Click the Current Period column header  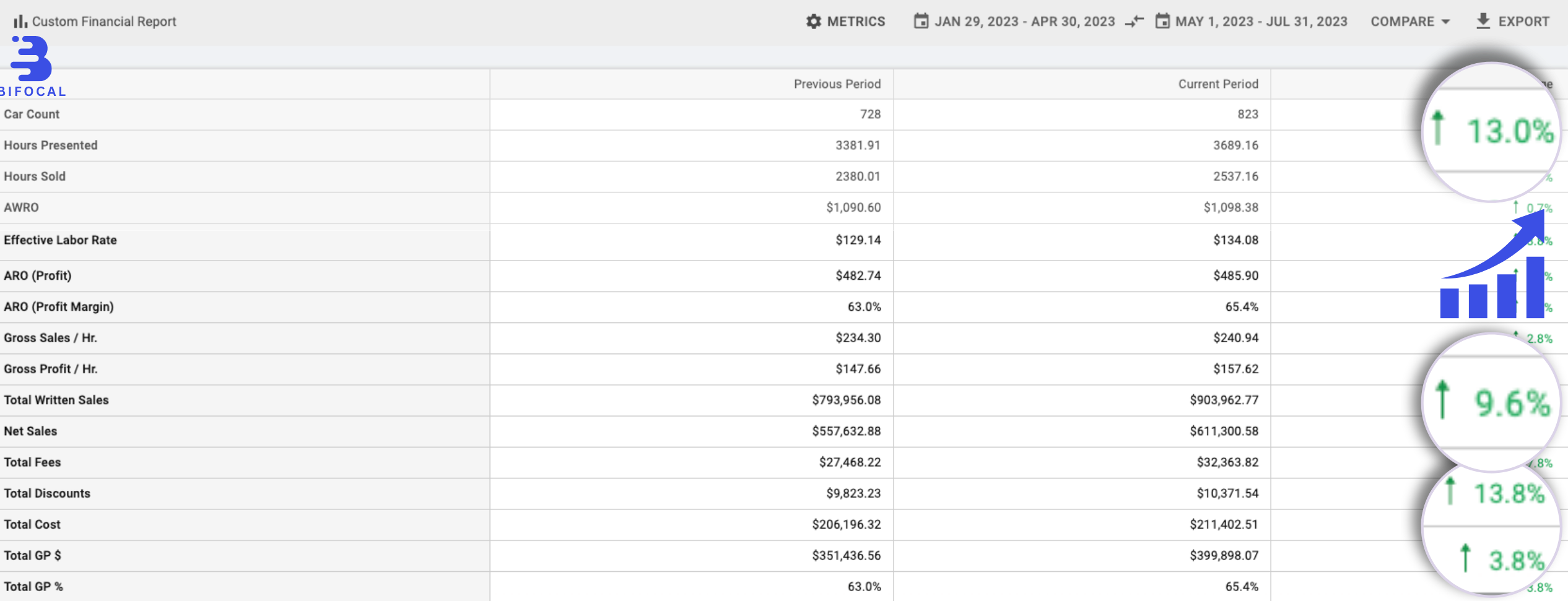coord(1217,84)
